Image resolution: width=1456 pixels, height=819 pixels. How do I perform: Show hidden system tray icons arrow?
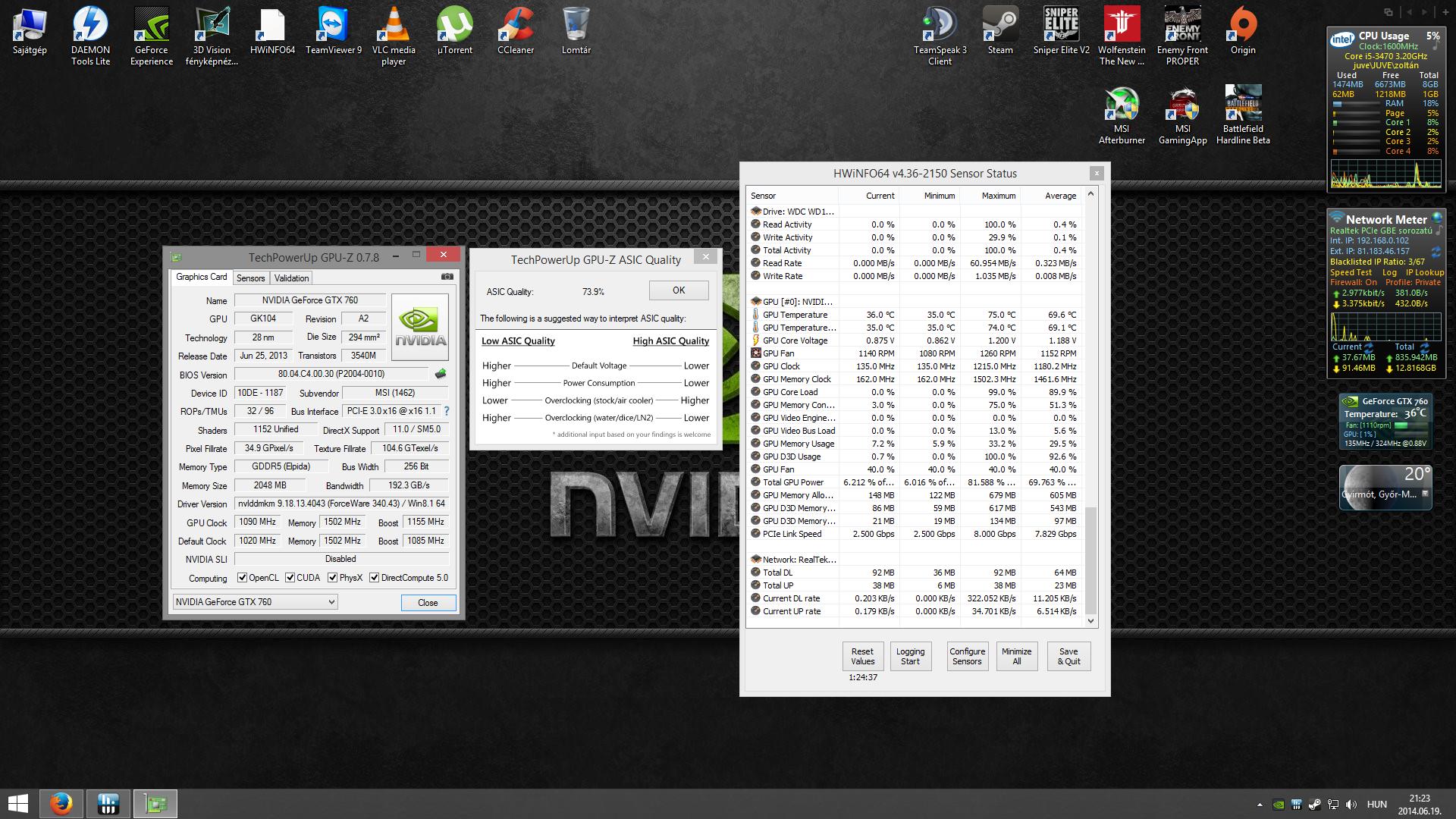pyautogui.click(x=1260, y=805)
